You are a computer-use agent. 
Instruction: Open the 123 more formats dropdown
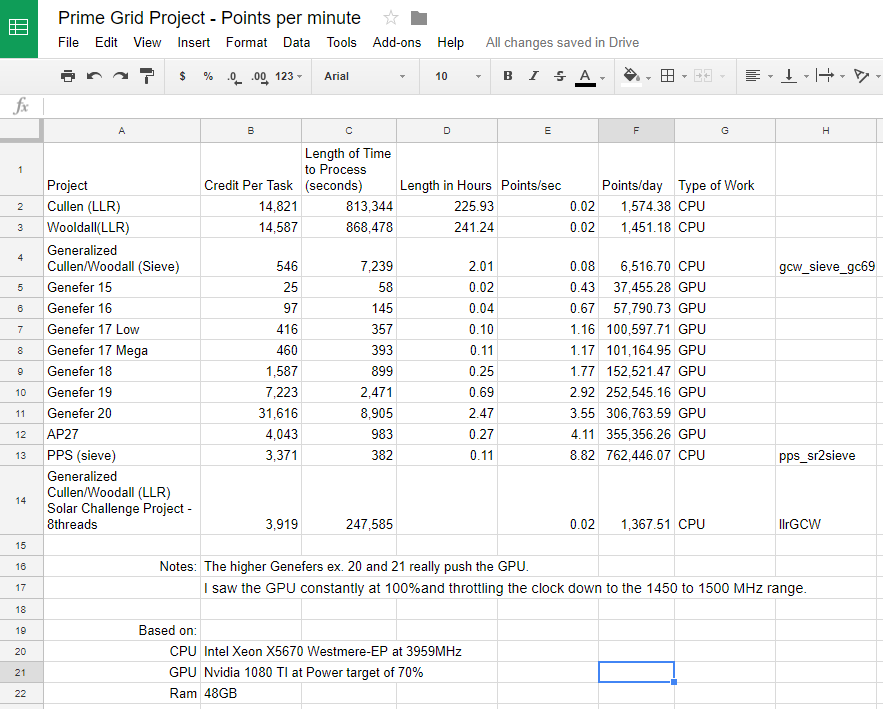click(x=288, y=76)
